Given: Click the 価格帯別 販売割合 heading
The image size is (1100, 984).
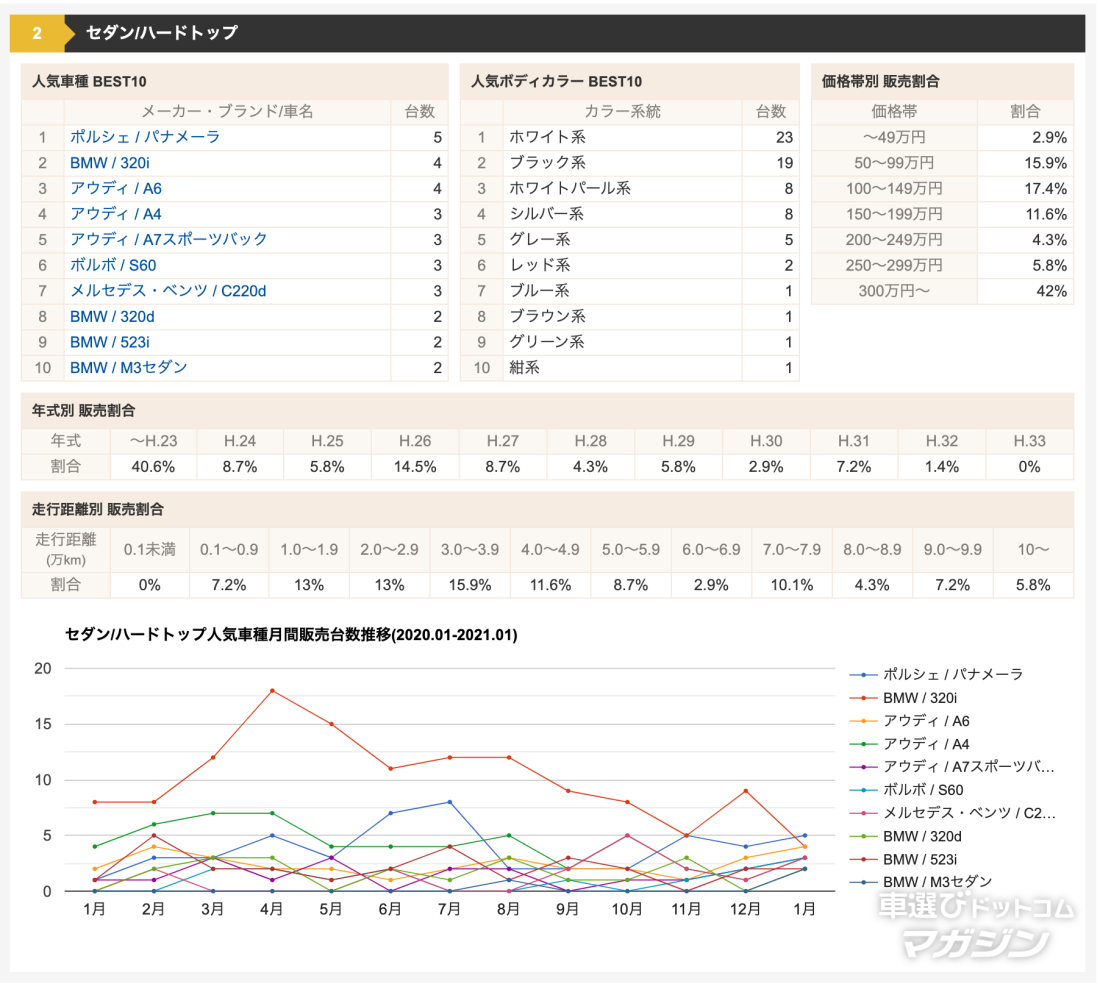Looking at the screenshot, I should tap(880, 81).
